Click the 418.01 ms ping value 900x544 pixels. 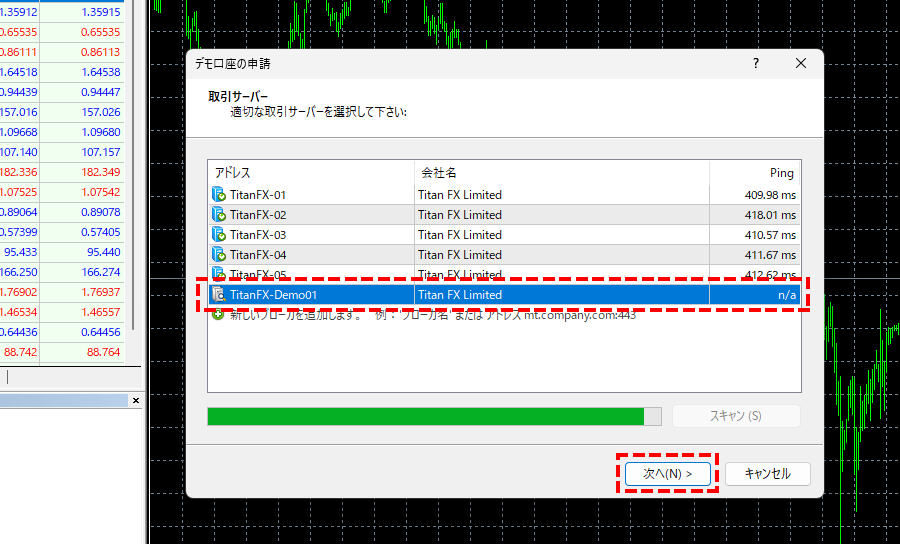click(770, 215)
